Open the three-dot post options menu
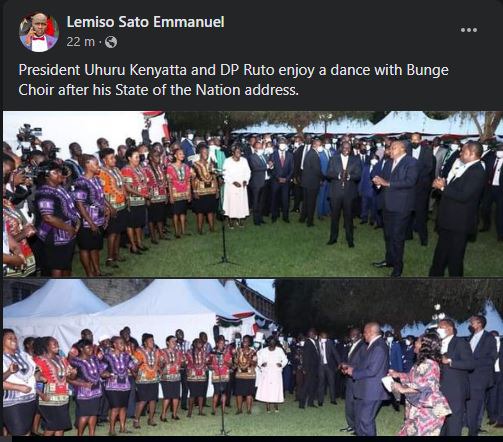The height and width of the screenshot is (442, 503). (469, 30)
